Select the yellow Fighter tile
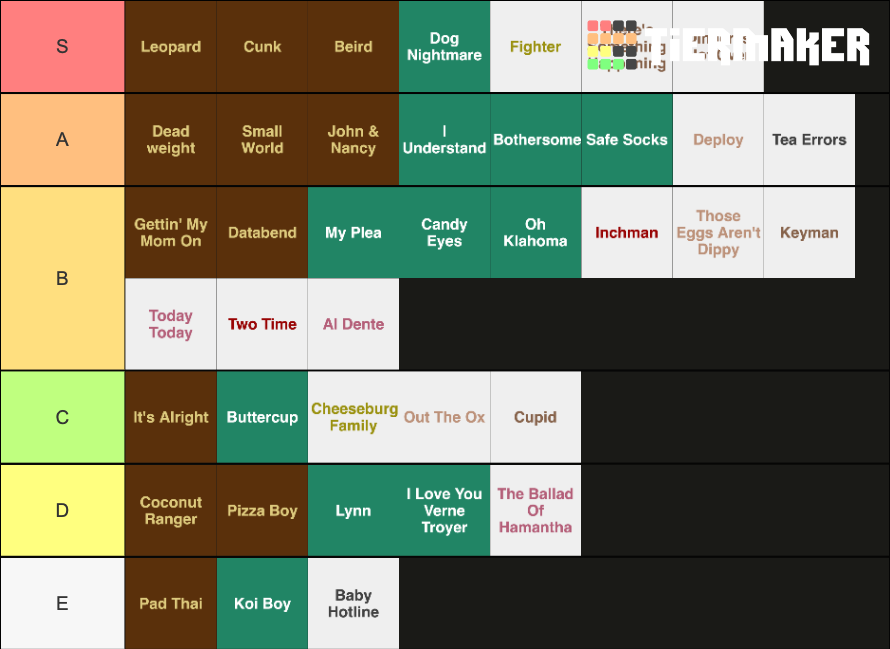Image resolution: width=890 pixels, height=649 pixels. point(535,47)
